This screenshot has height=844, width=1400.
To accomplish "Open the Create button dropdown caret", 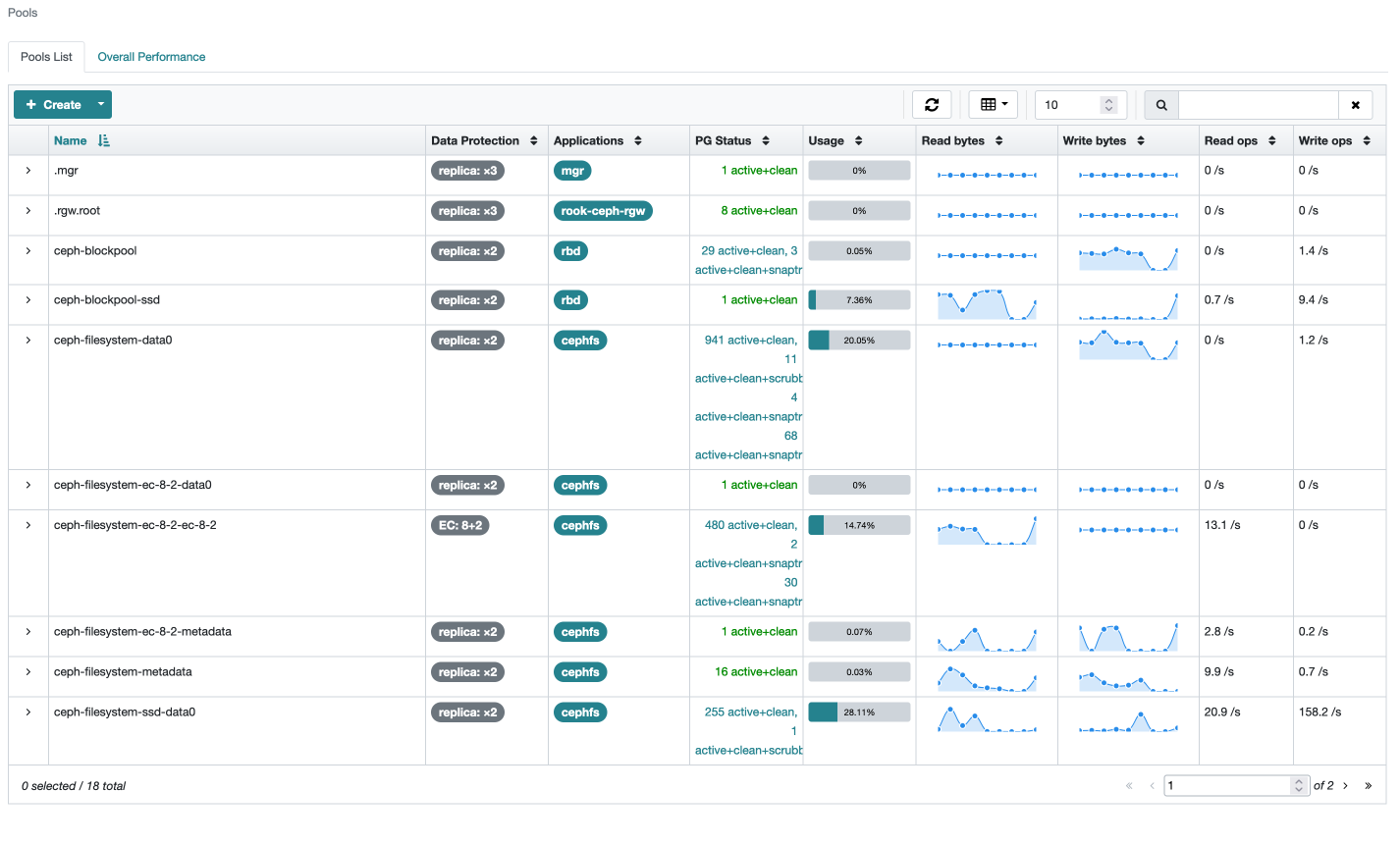I will [101, 105].
